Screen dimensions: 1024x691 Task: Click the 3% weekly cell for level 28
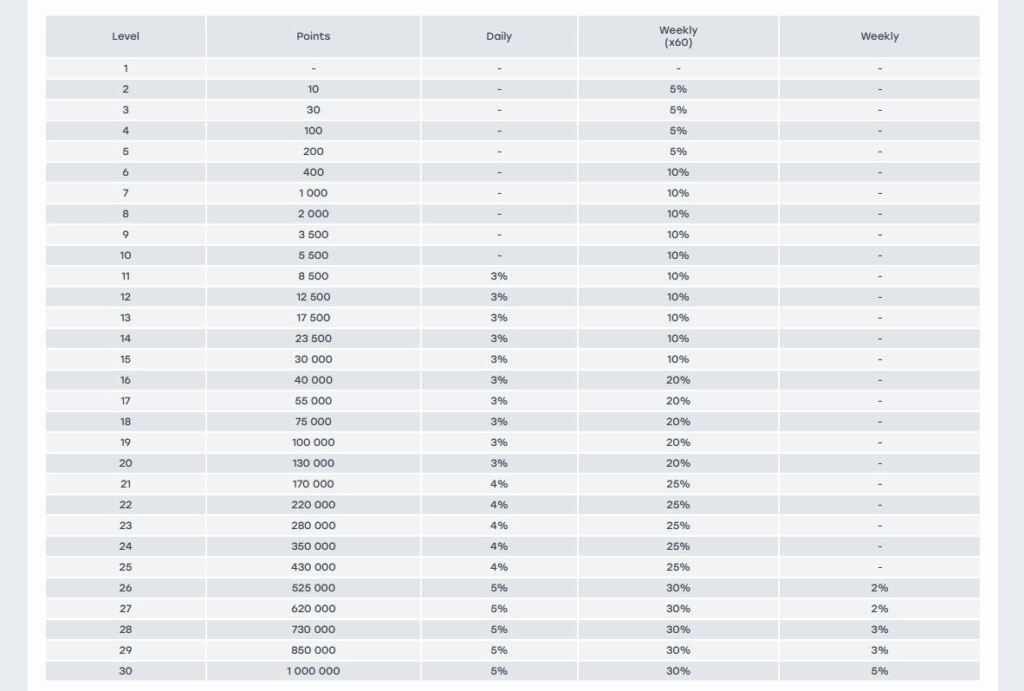[879, 629]
